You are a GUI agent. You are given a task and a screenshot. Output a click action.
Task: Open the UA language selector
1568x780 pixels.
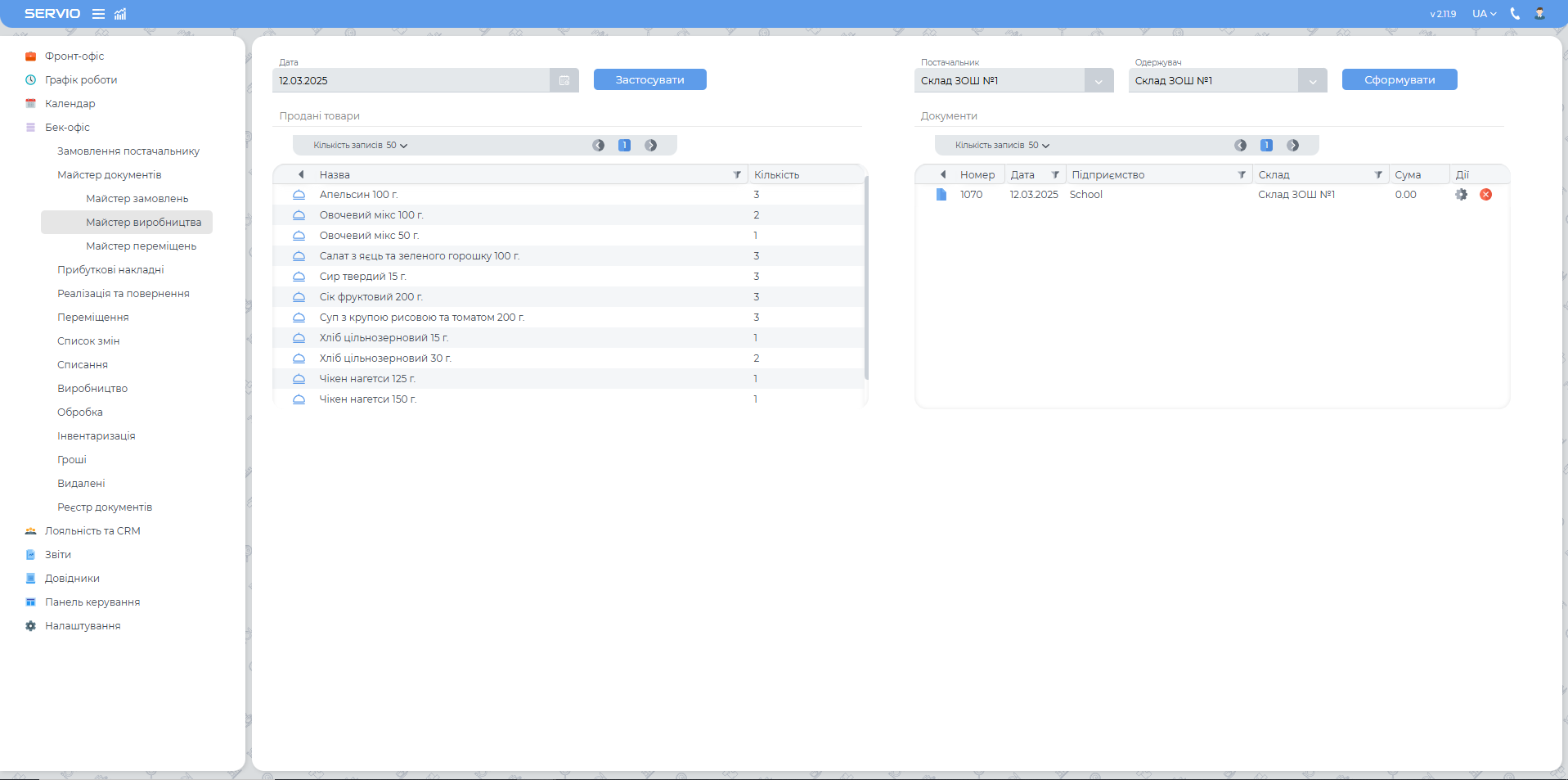1484,14
